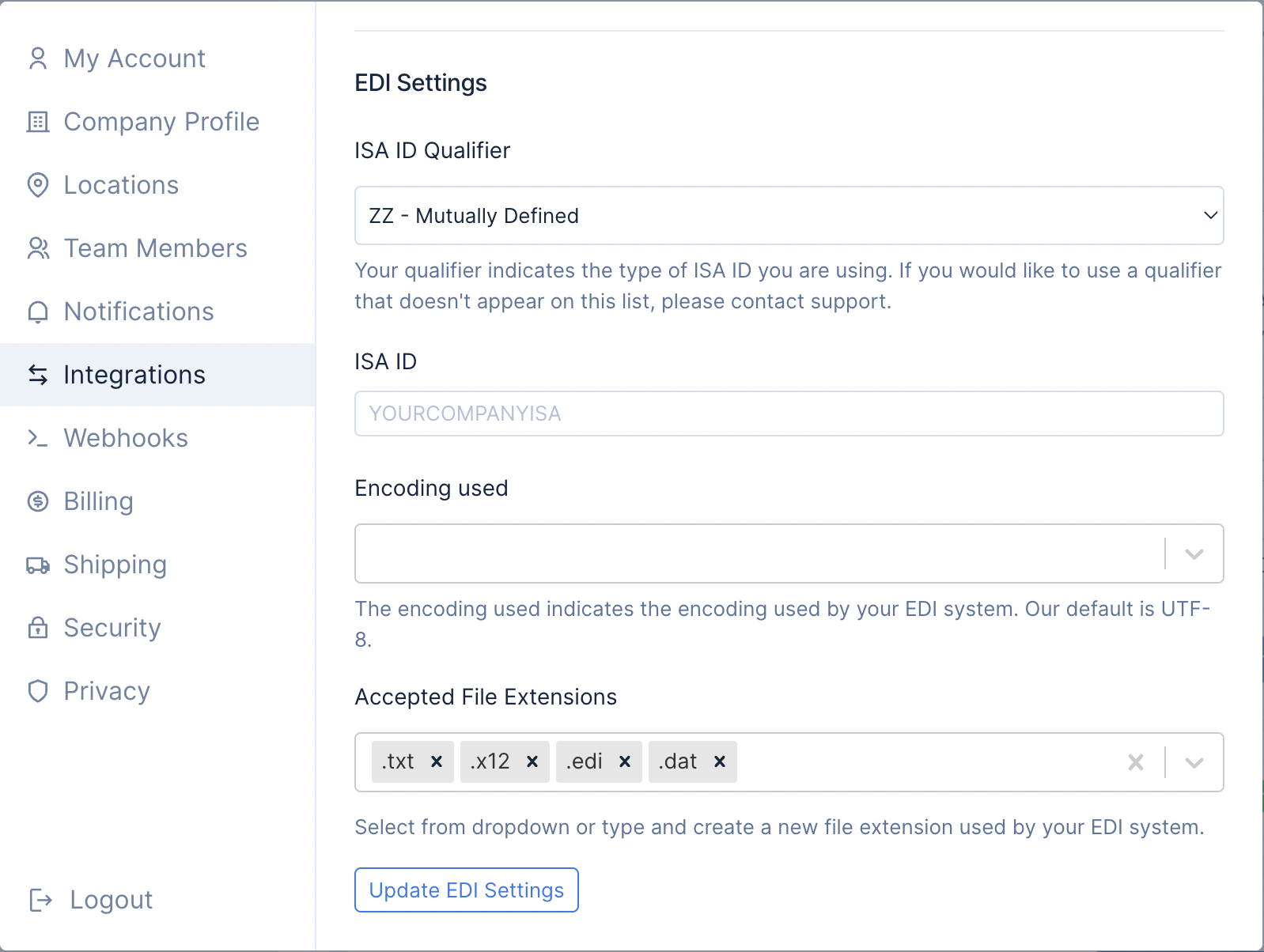The height and width of the screenshot is (952, 1264).
Task: Expand the Encoding used dropdown
Action: (x=1194, y=553)
